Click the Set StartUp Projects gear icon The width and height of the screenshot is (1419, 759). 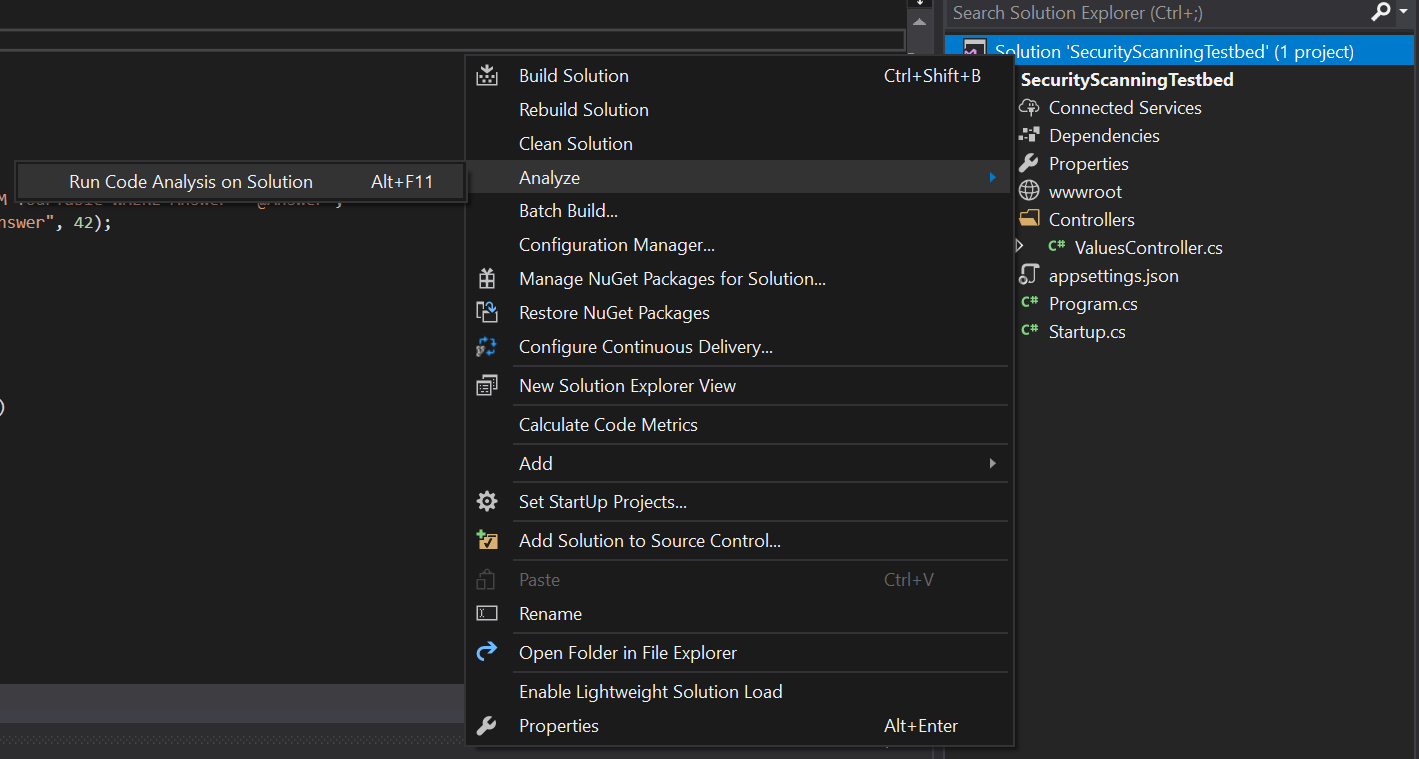[x=487, y=502]
